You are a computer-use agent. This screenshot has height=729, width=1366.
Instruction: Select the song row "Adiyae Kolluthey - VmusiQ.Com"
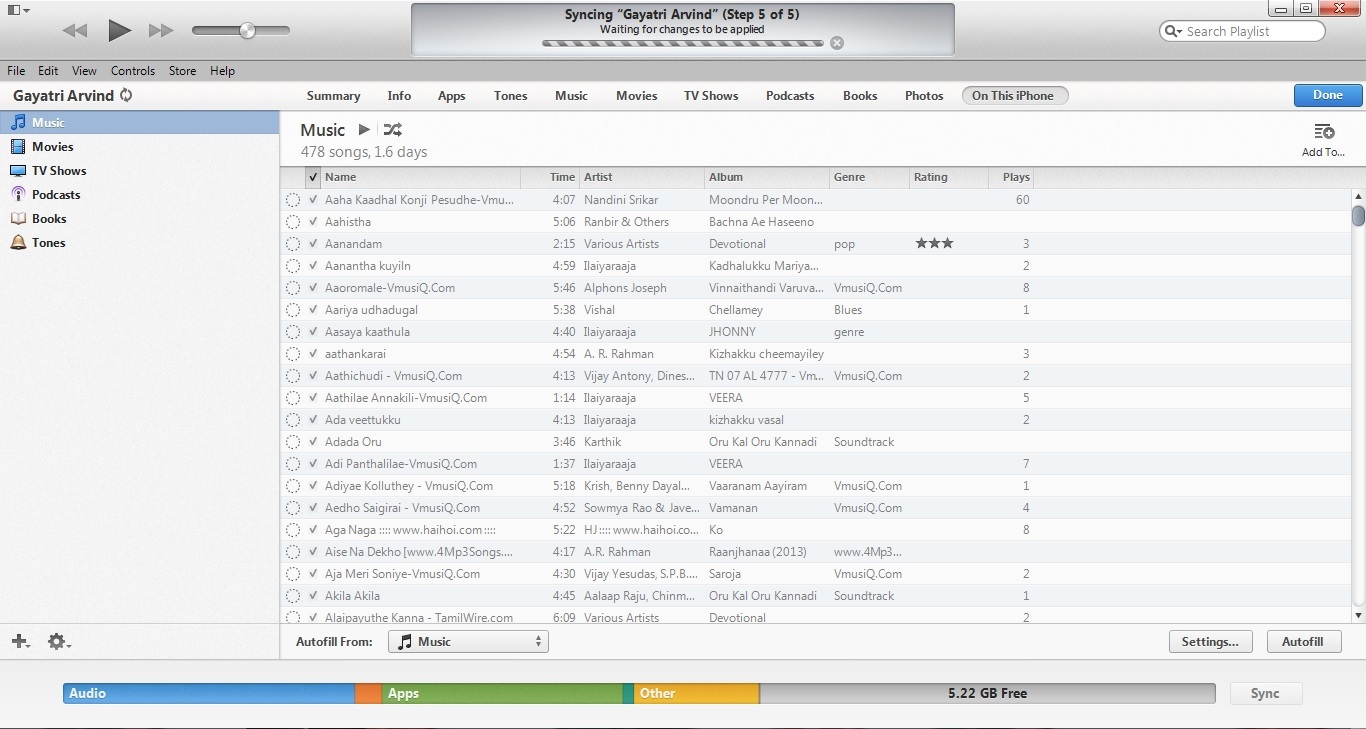point(815,486)
